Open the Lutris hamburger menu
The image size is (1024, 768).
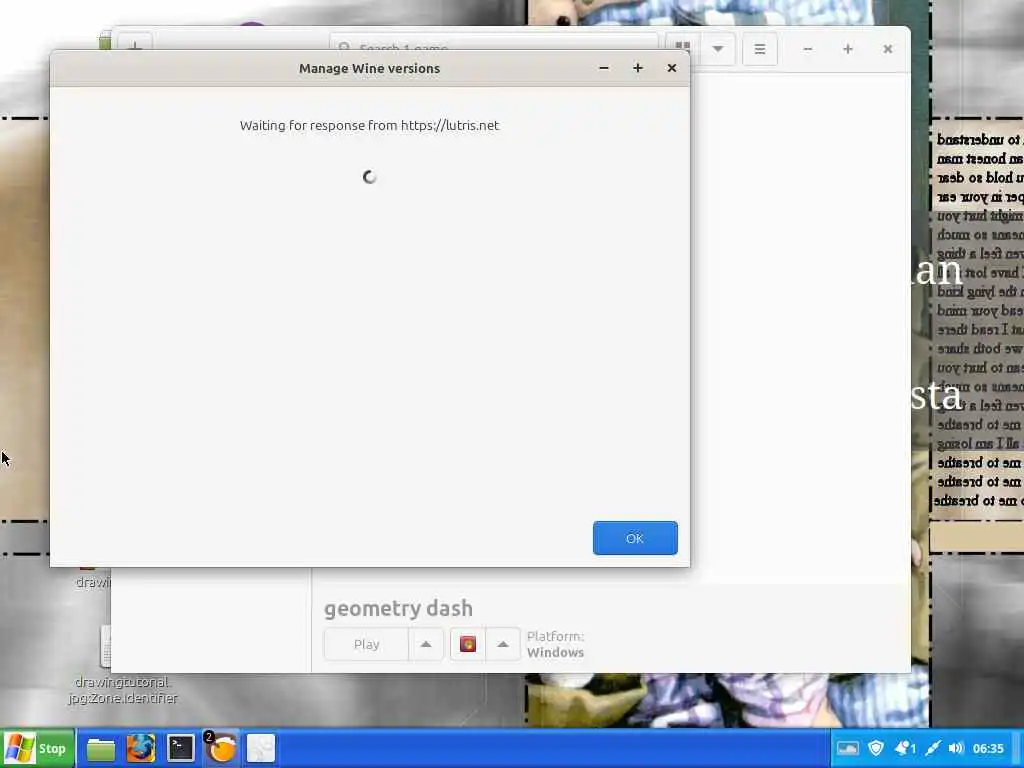tap(760, 49)
